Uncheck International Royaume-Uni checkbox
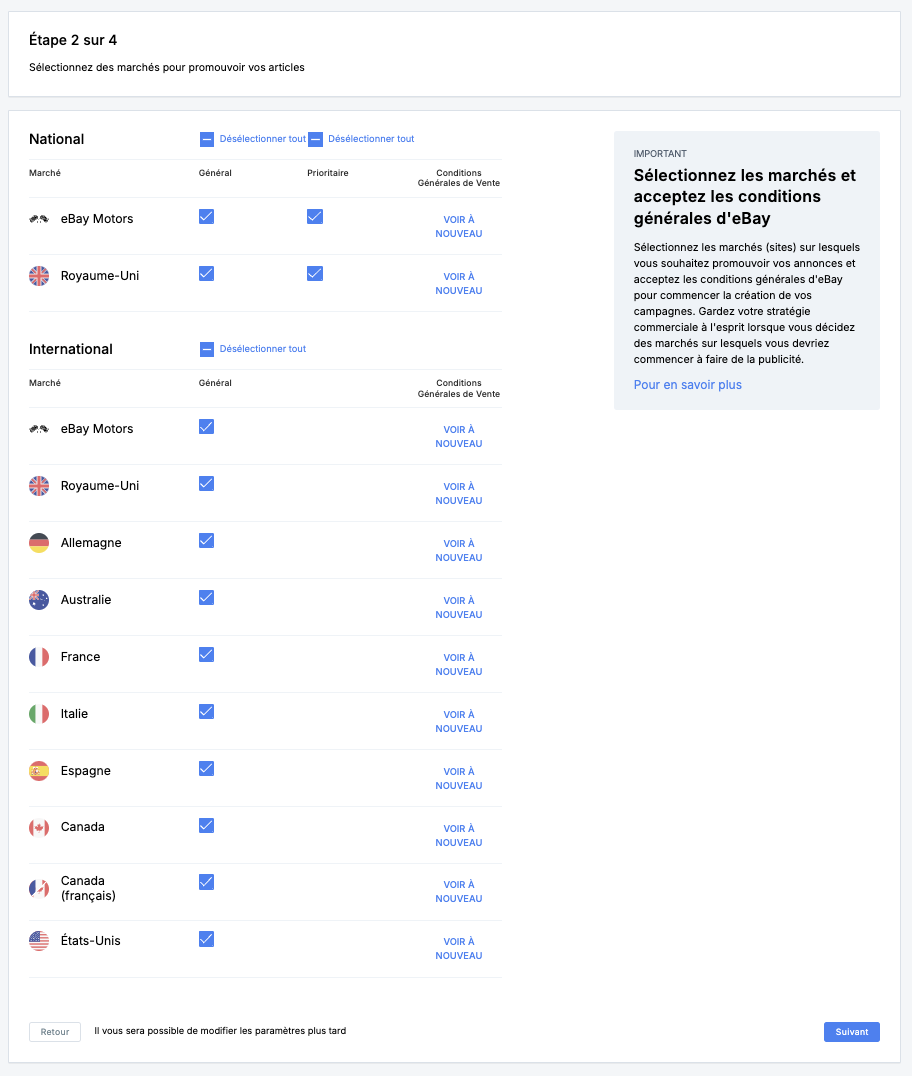This screenshot has height=1076, width=912. (207, 484)
